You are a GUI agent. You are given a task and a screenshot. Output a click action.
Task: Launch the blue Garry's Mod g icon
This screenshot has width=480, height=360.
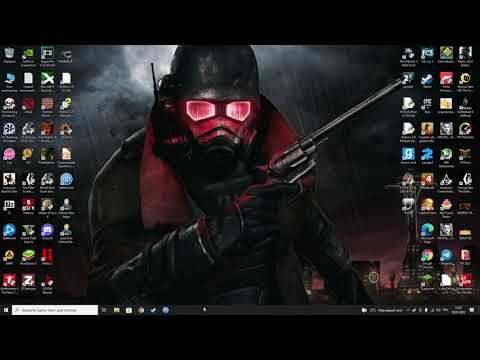[408, 156]
